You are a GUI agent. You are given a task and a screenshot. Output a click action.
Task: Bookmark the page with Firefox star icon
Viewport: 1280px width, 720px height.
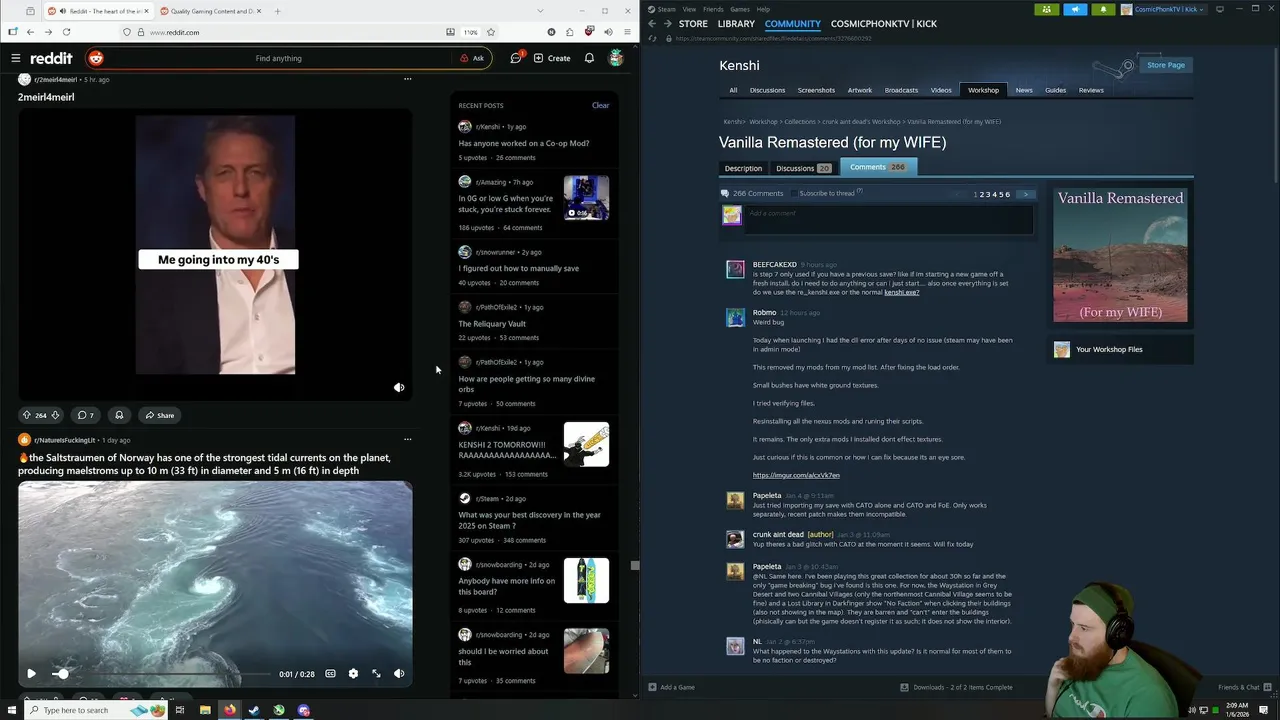[x=490, y=32]
